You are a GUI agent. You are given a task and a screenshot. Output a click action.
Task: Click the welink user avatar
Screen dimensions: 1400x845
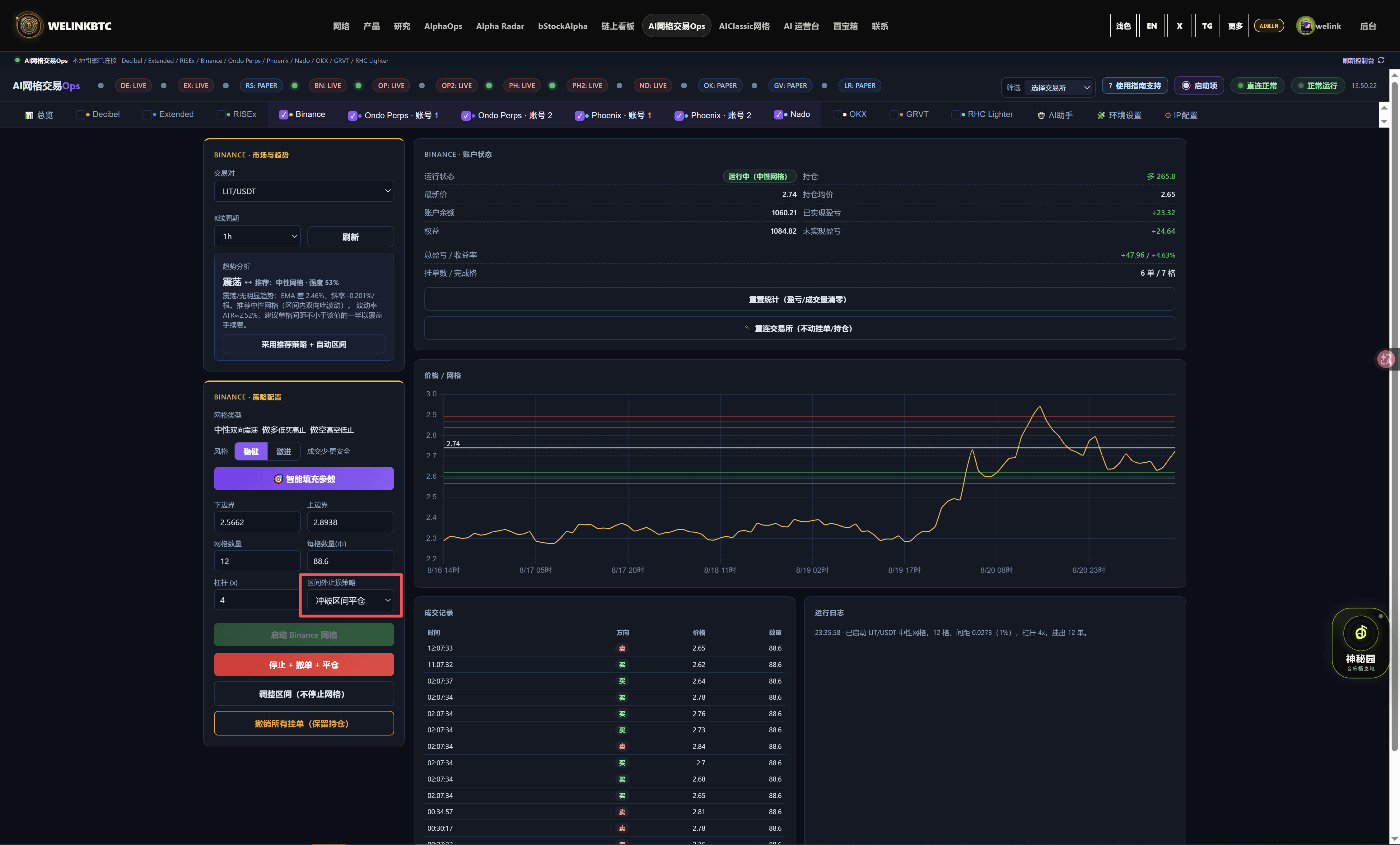(1305, 26)
